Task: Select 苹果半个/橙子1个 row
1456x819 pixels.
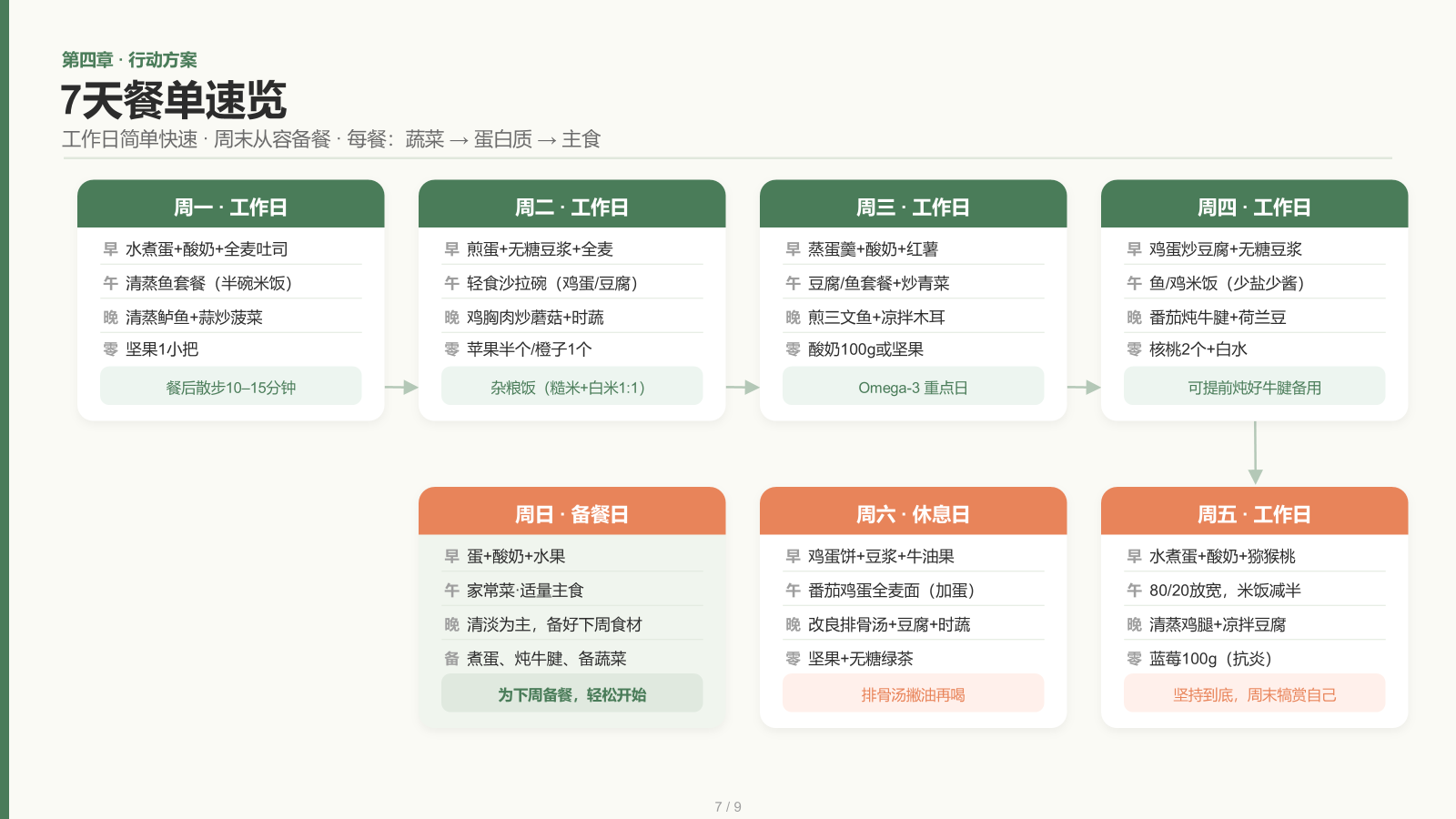Action: (x=572, y=349)
